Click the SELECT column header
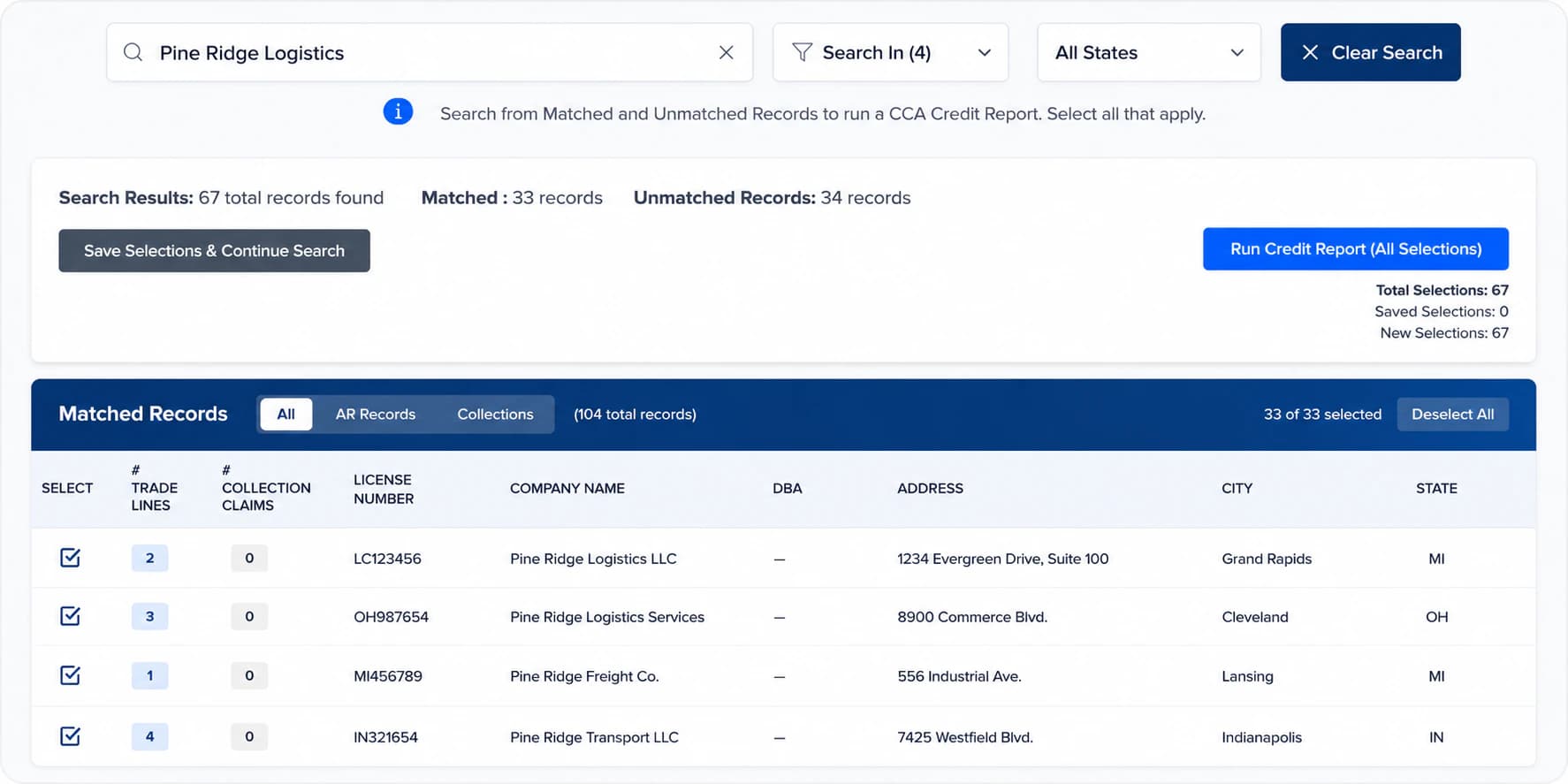The height and width of the screenshot is (784, 1568). [x=67, y=488]
